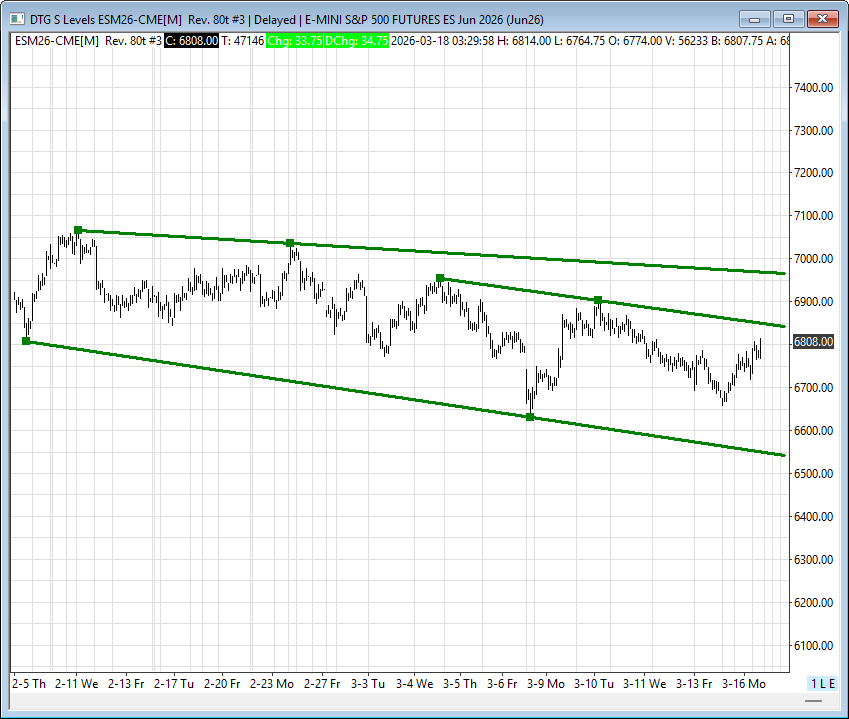
Task: Click the '1 L E' chart status indicator
Action: point(822,683)
